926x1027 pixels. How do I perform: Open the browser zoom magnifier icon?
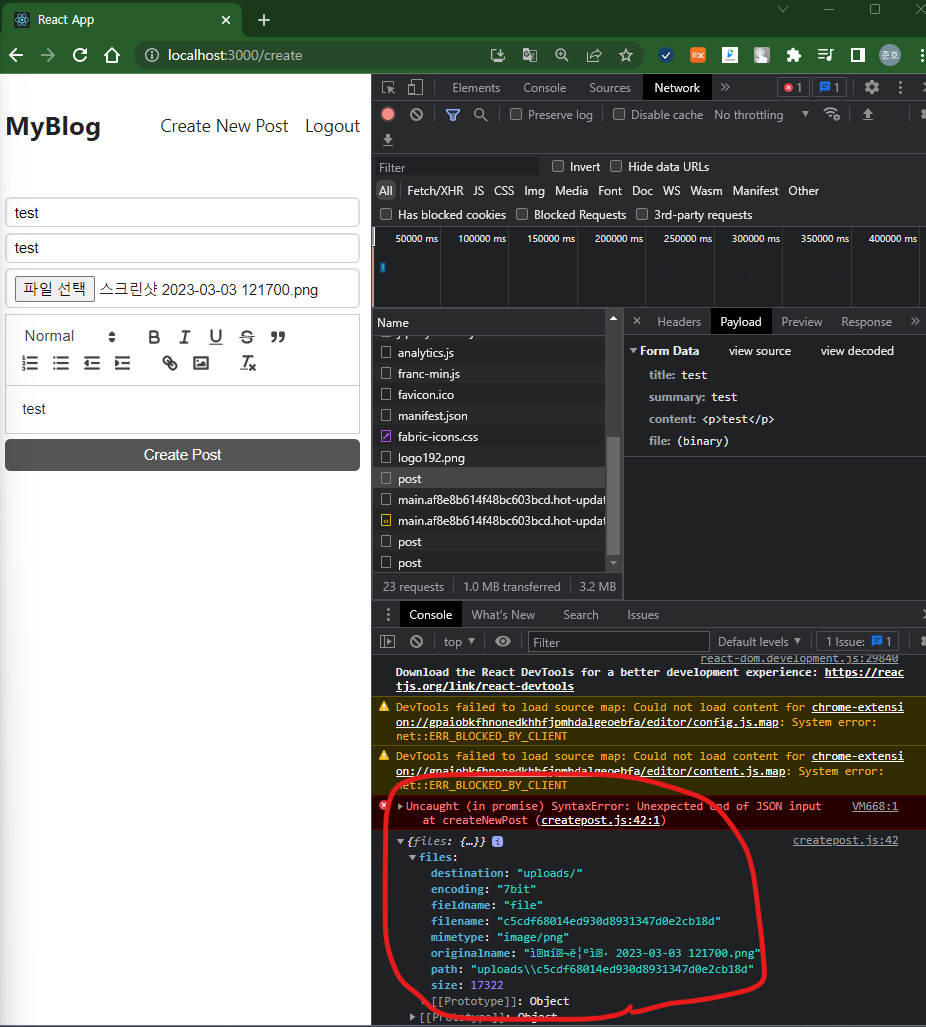point(562,55)
